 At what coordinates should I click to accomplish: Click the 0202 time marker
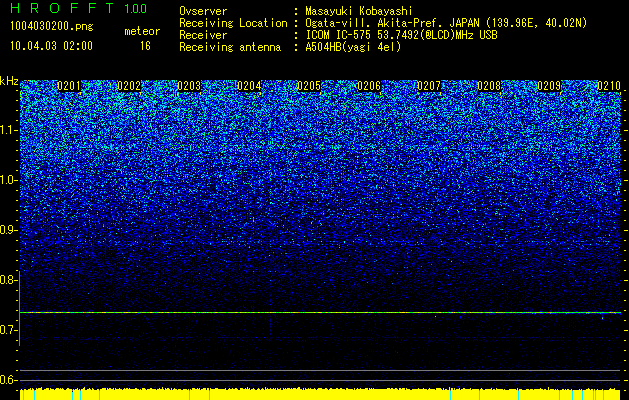[129, 86]
